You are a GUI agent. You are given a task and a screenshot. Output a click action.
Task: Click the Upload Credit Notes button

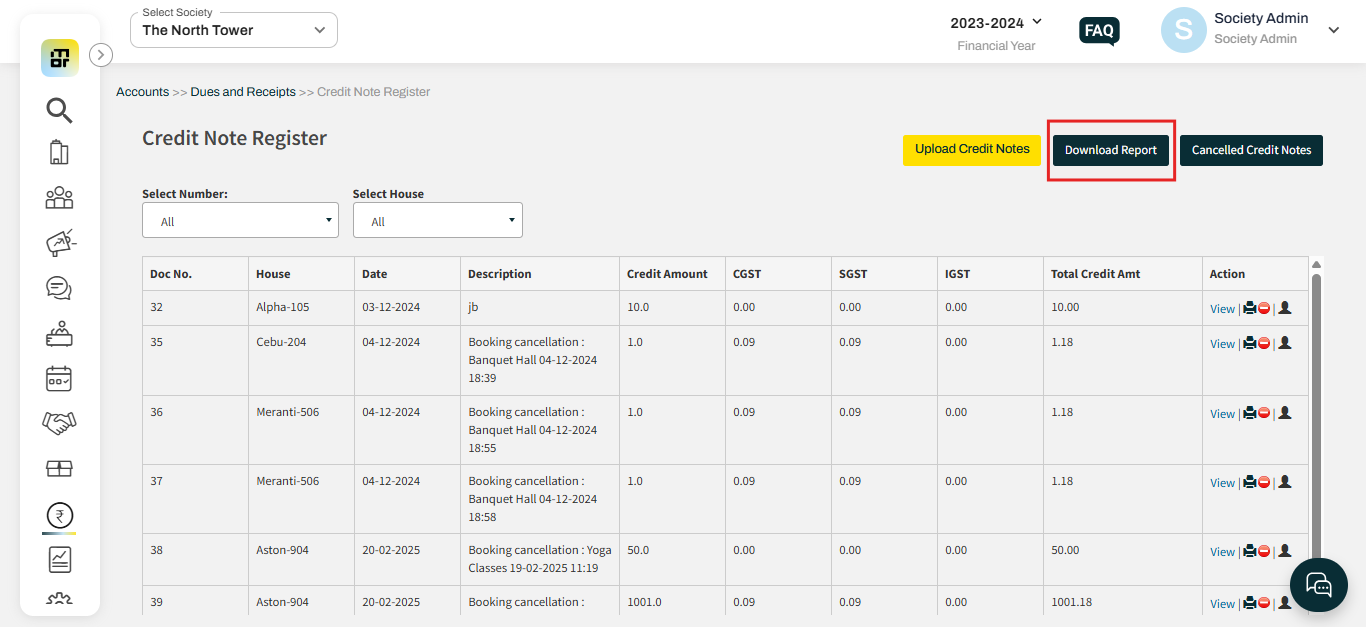point(972,150)
